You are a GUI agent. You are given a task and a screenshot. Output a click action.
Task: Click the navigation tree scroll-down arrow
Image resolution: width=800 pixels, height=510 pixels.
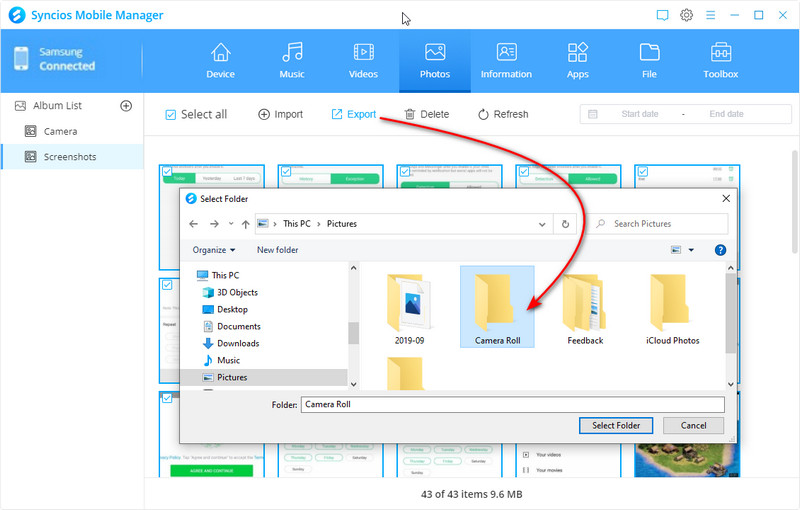(354, 385)
